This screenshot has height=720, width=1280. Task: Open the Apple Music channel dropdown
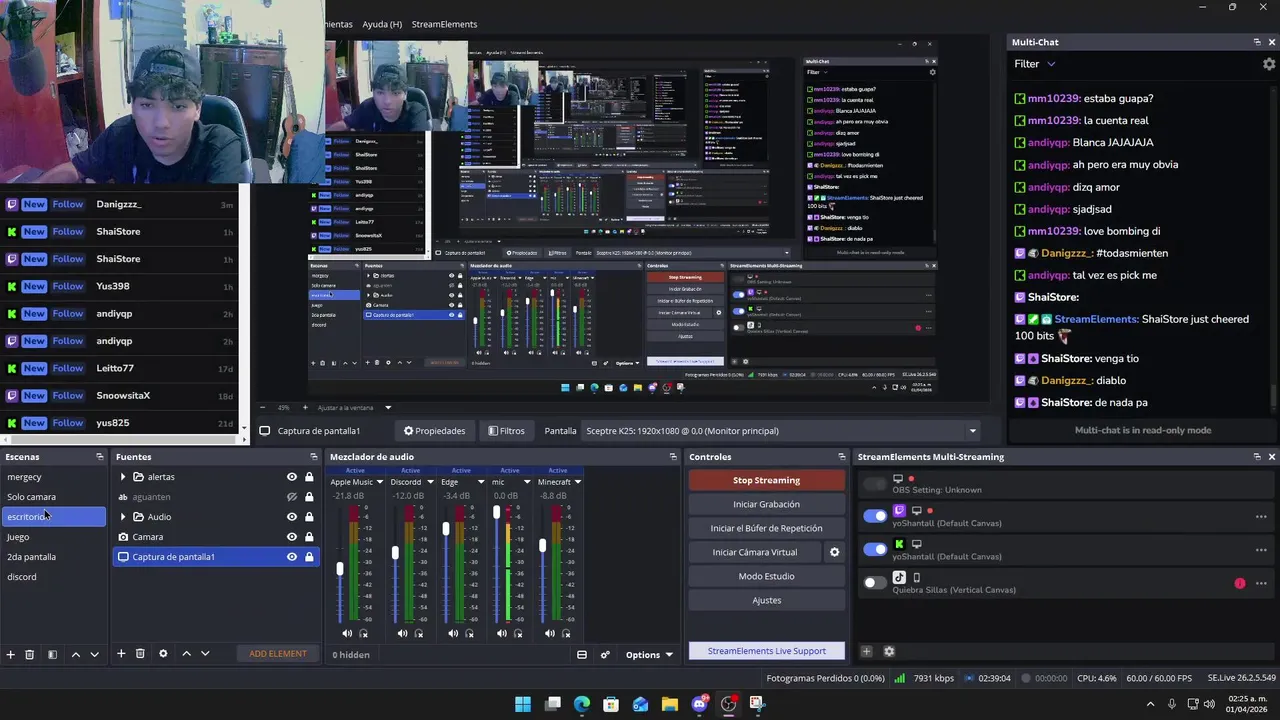pyautogui.click(x=380, y=482)
